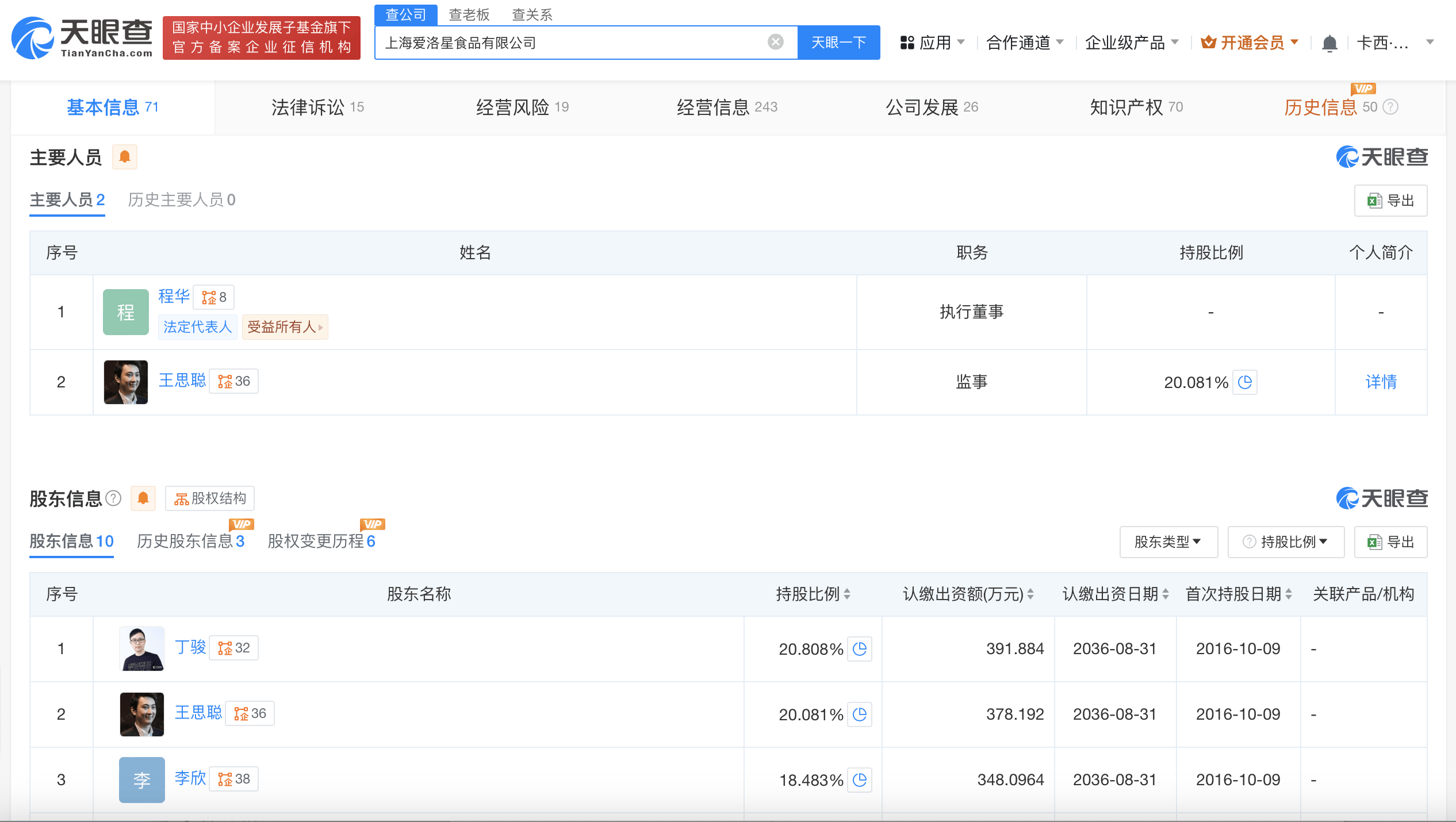1456x822 pixels.
Task: Expand the 应用 dropdown
Action: click(933, 43)
